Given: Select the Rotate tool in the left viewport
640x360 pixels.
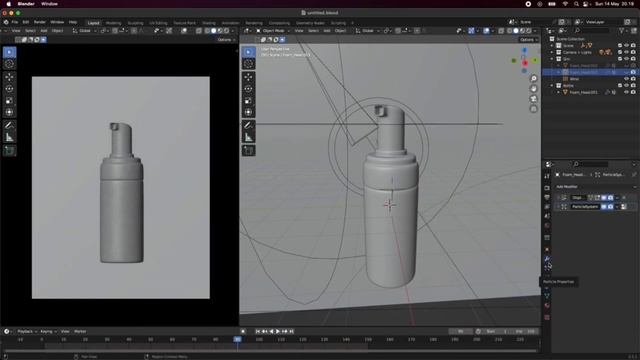Looking at the screenshot, I should tap(9, 89).
